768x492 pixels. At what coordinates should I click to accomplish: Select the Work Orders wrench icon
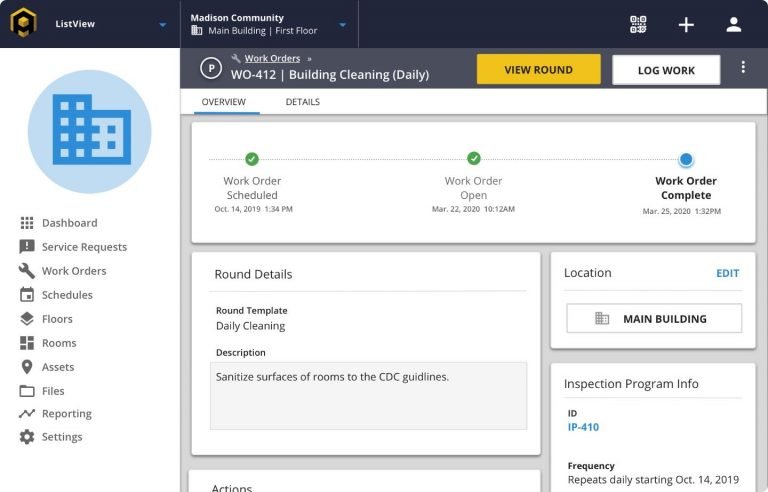coord(27,271)
